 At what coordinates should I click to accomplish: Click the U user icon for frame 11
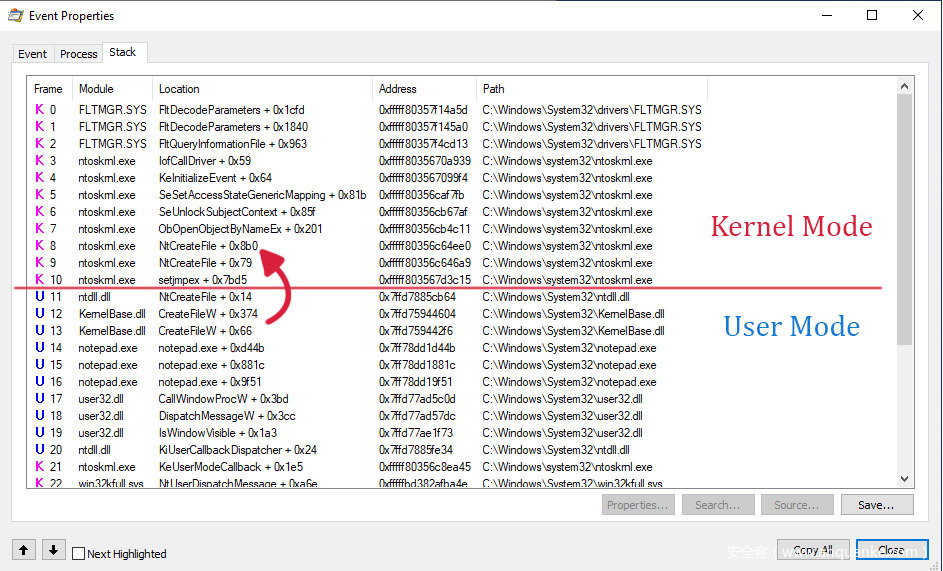(39, 297)
